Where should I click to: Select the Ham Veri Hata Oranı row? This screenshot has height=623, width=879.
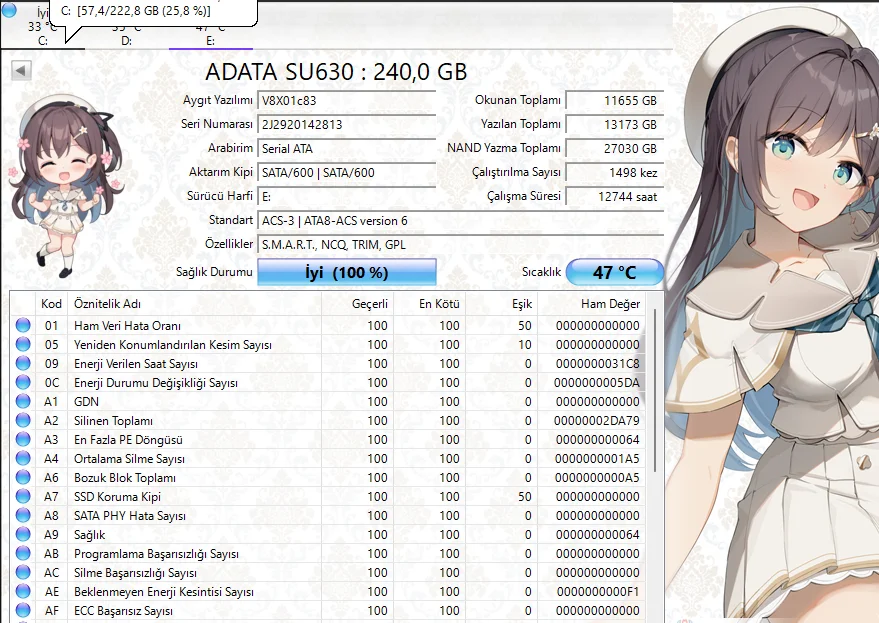point(328,325)
